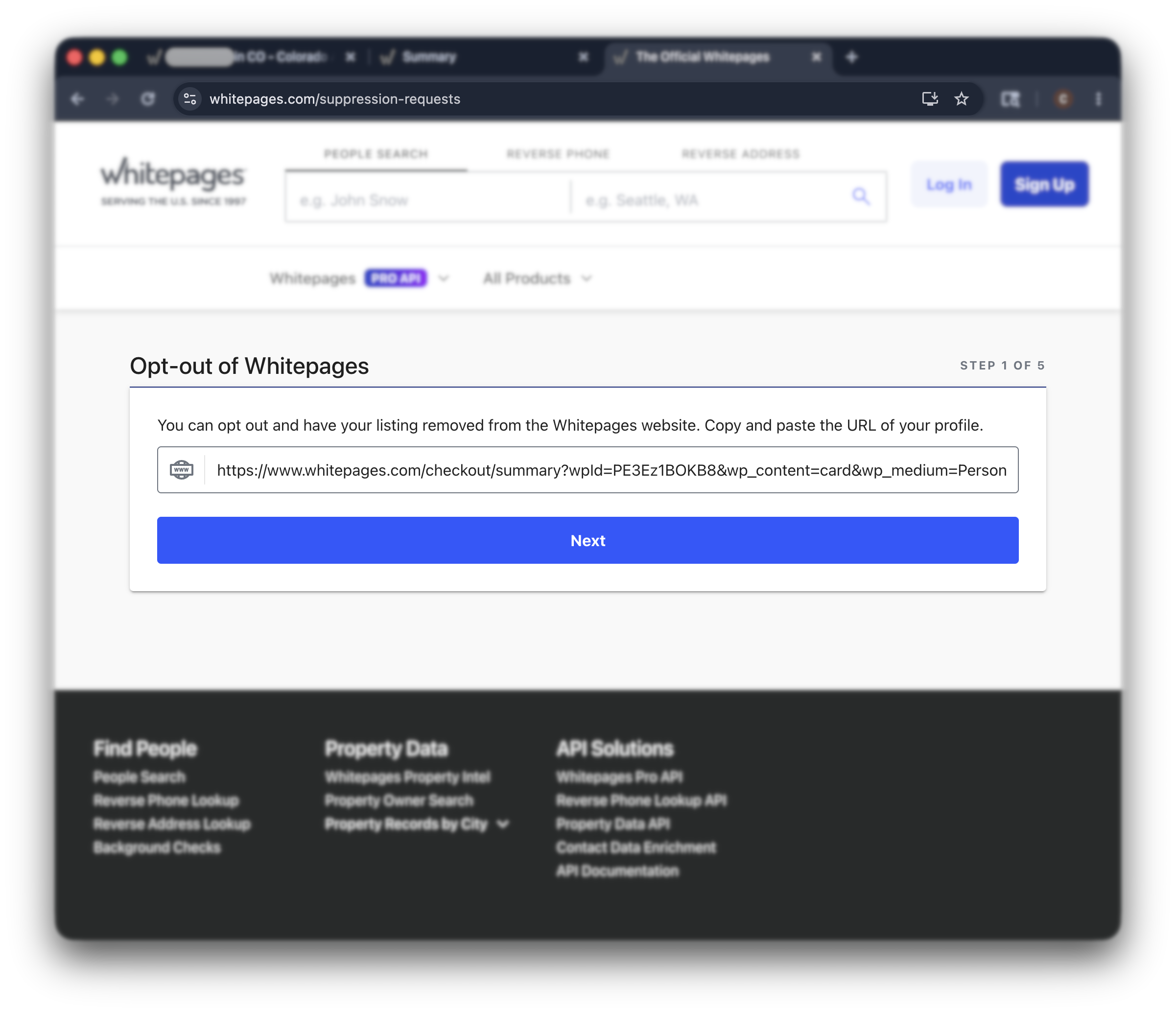
Task: Open a new browser tab
Action: (x=852, y=57)
